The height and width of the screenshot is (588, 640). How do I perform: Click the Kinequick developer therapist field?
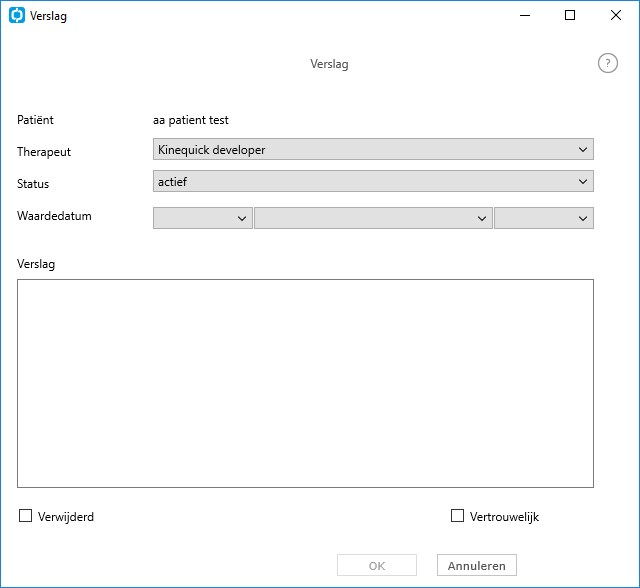[x=373, y=149]
